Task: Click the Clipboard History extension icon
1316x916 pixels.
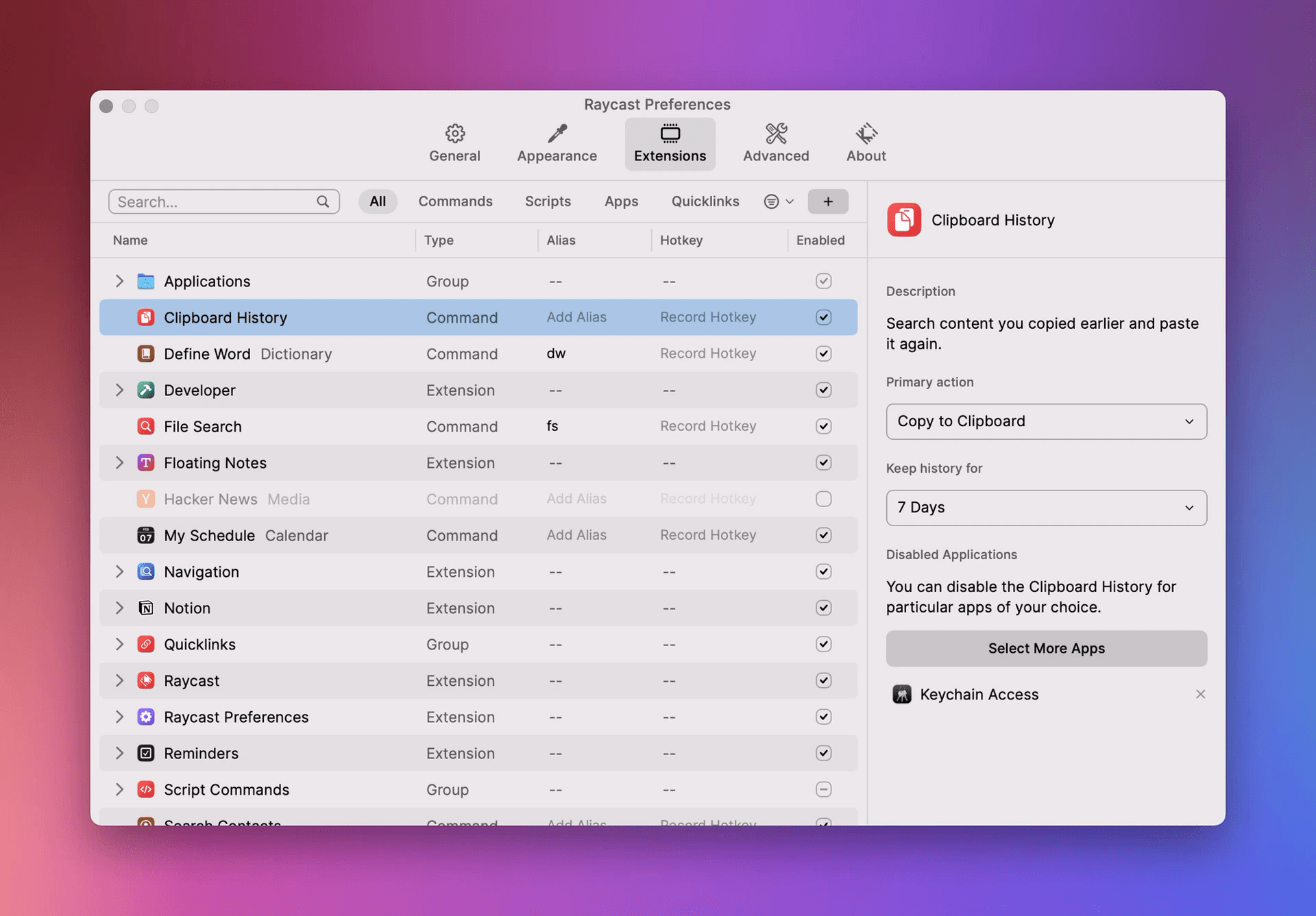Action: [146, 317]
